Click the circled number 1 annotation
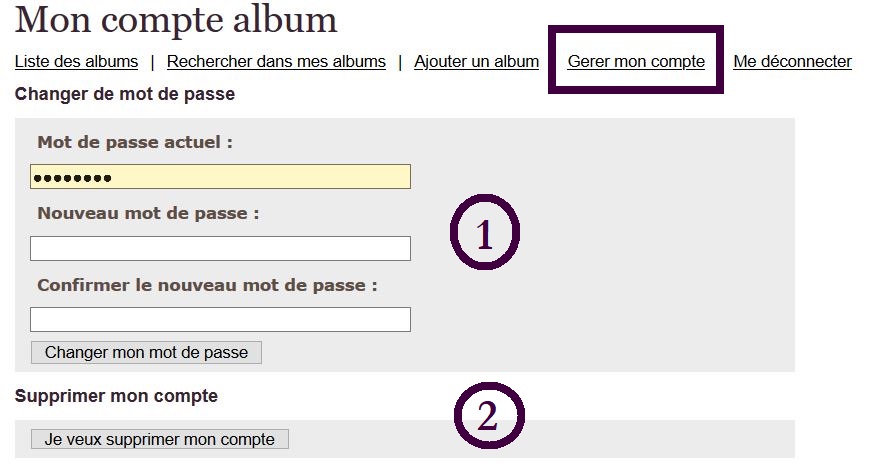 [x=485, y=233]
